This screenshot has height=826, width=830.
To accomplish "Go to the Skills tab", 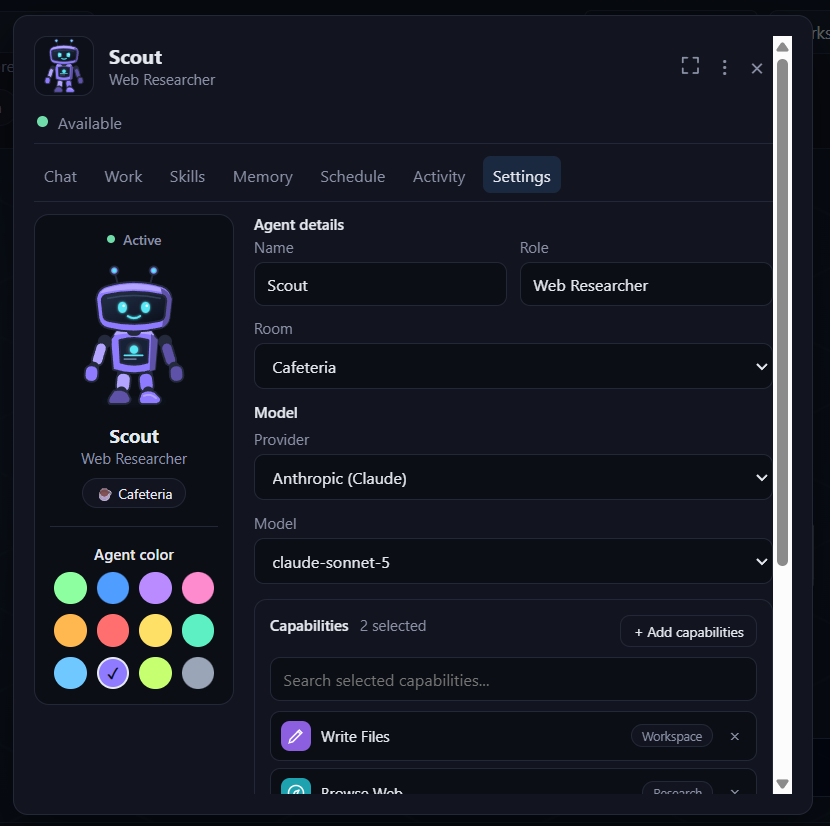I will [x=187, y=176].
